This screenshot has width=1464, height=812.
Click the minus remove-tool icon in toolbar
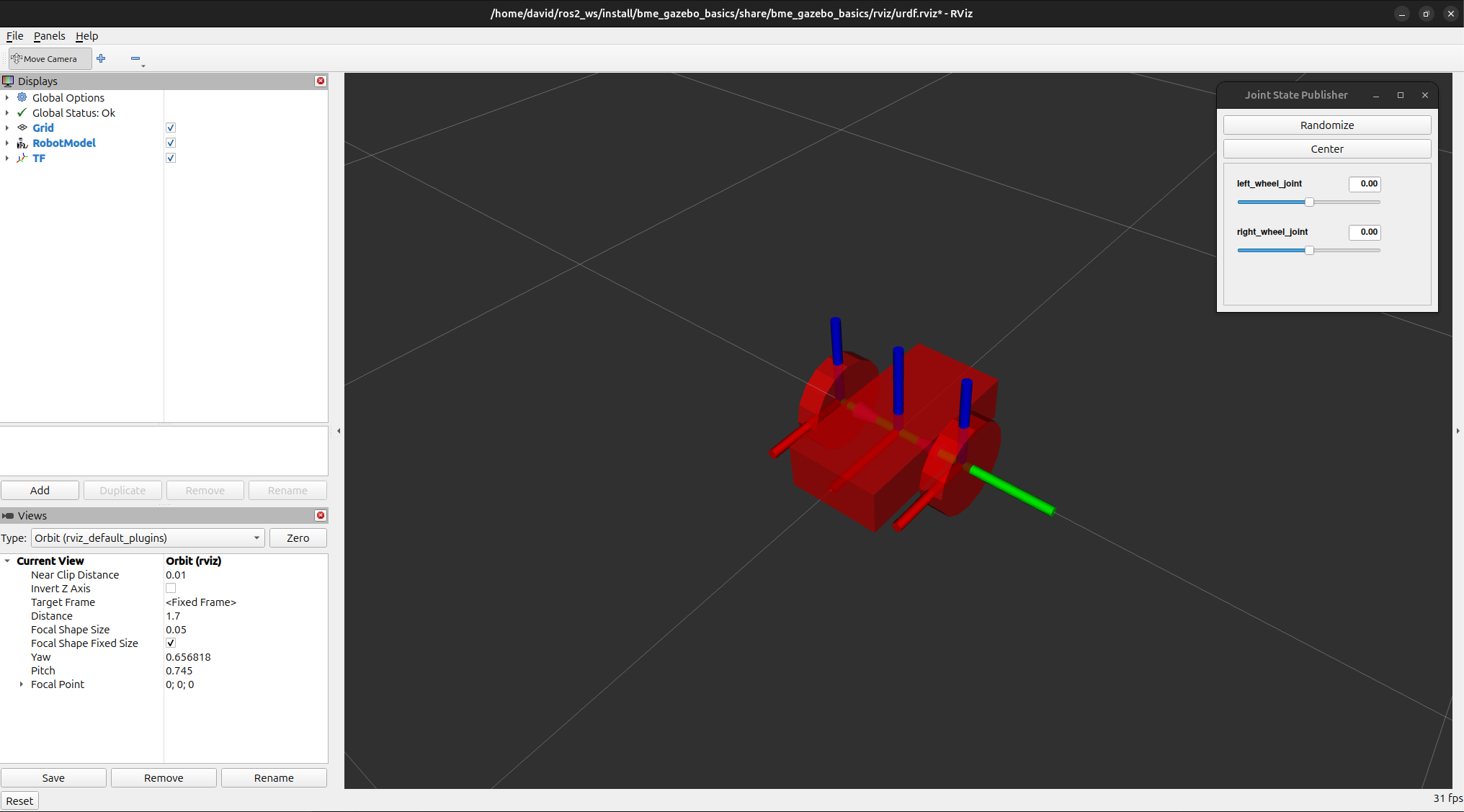(x=135, y=58)
